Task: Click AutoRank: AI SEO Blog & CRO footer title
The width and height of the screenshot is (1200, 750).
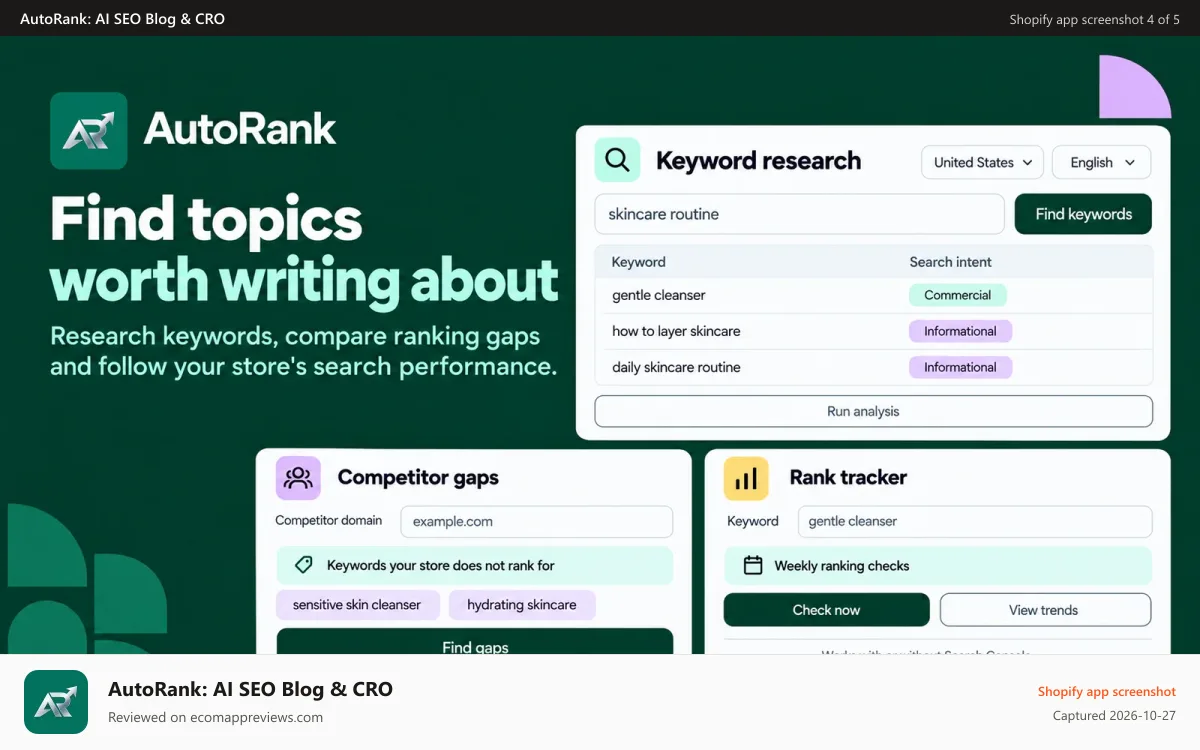Action: pos(250,689)
